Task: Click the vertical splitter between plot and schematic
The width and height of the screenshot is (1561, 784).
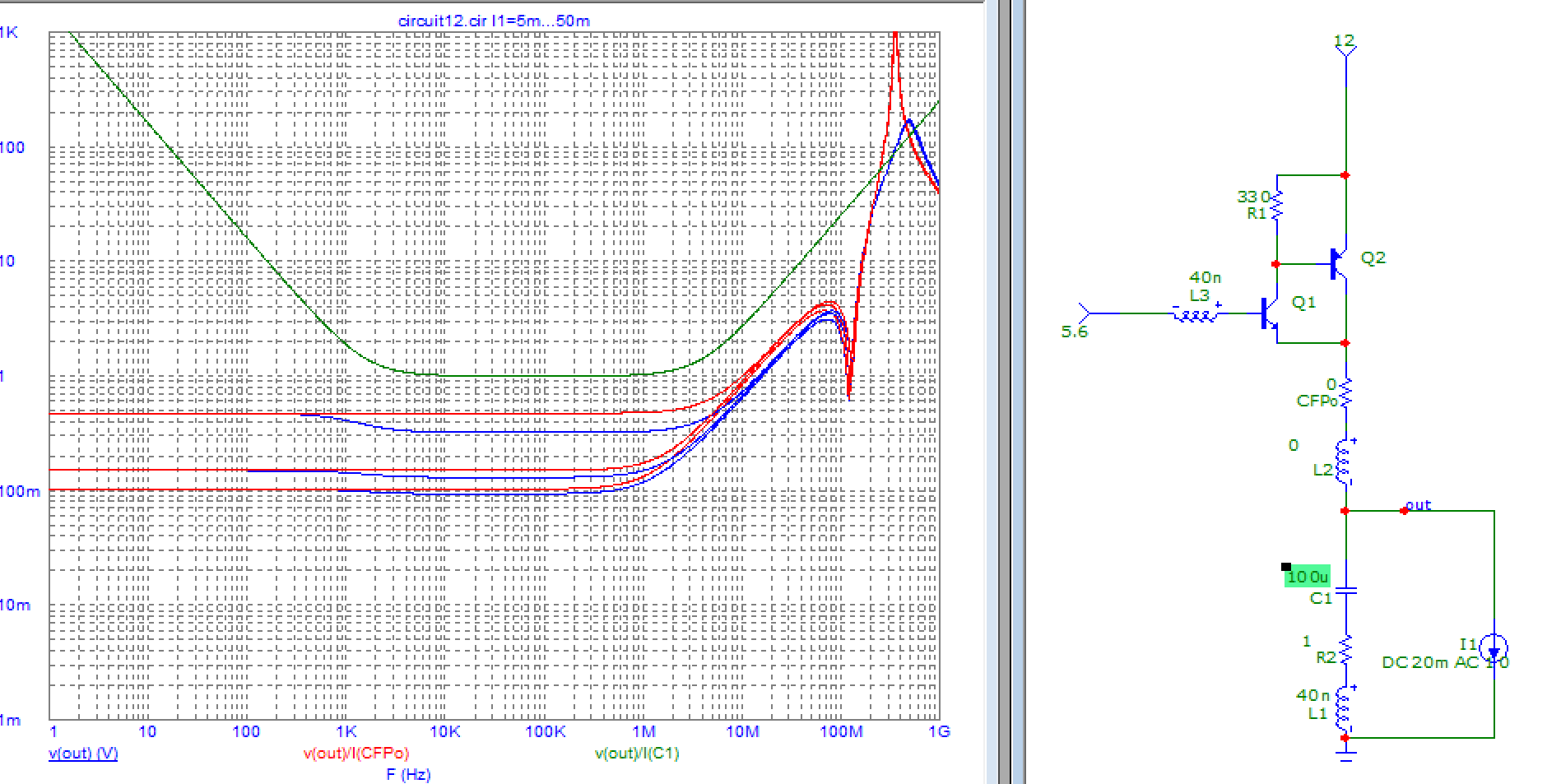Action: (1005, 392)
